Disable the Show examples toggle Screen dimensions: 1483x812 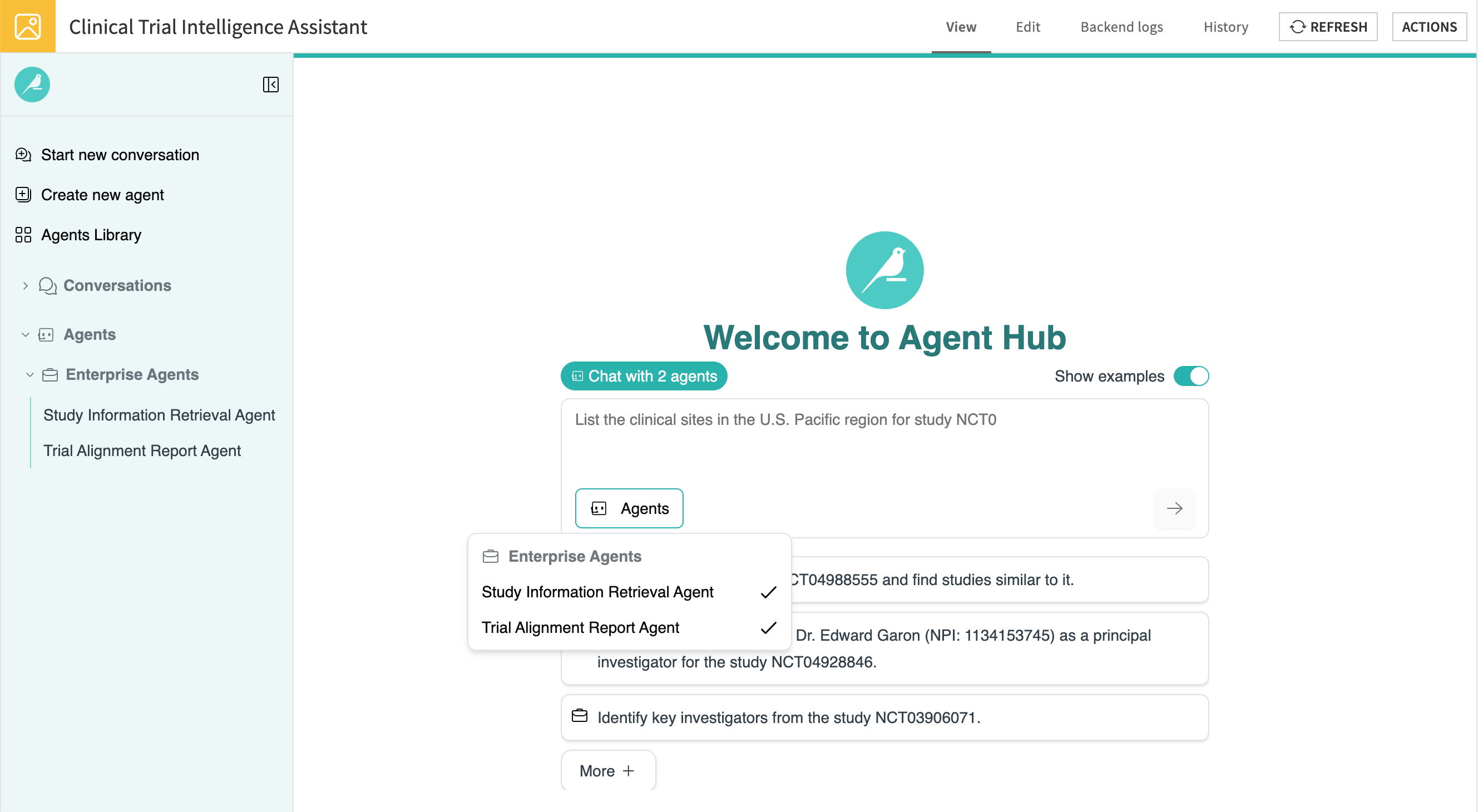pos(1191,376)
